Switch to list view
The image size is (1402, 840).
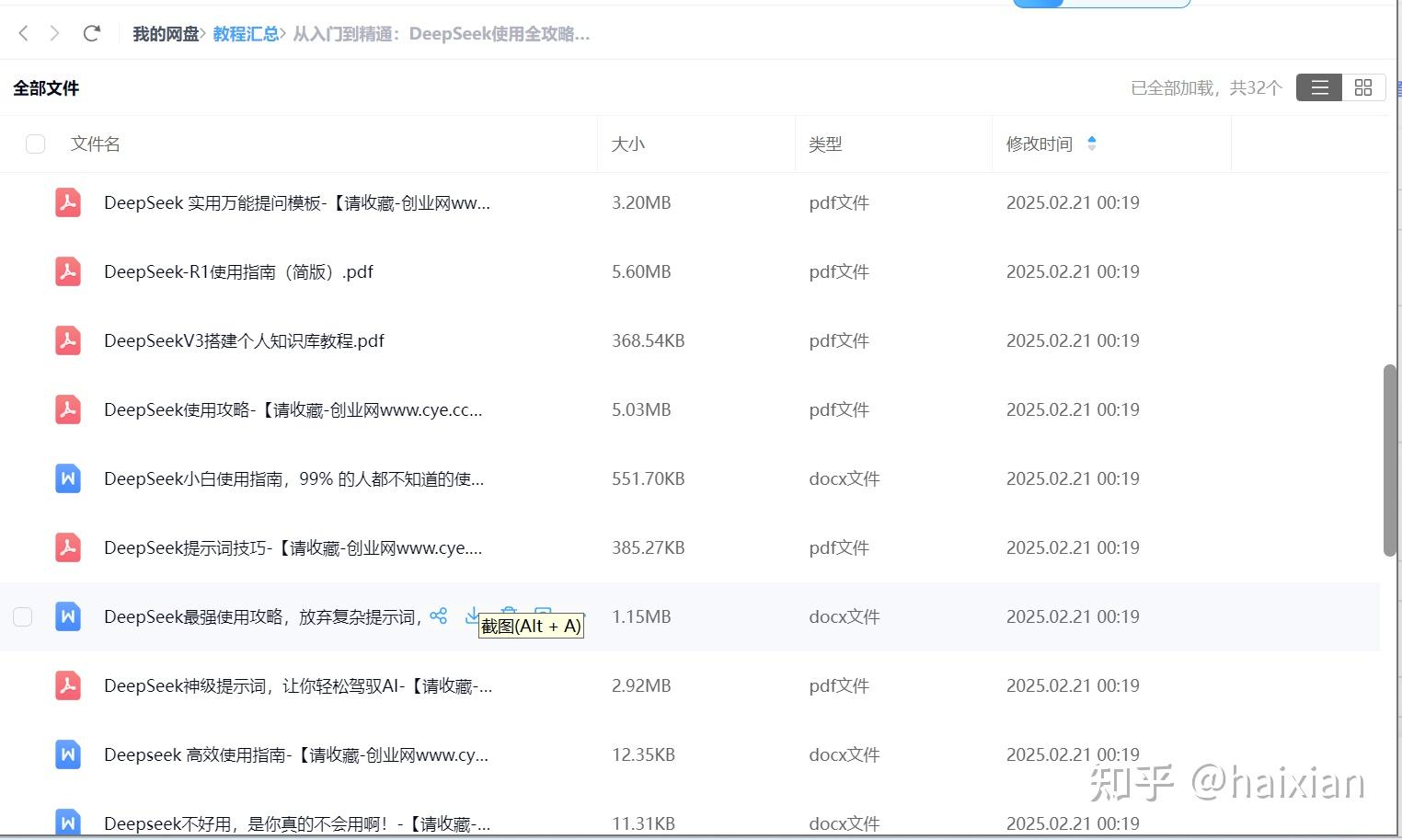pos(1319,87)
